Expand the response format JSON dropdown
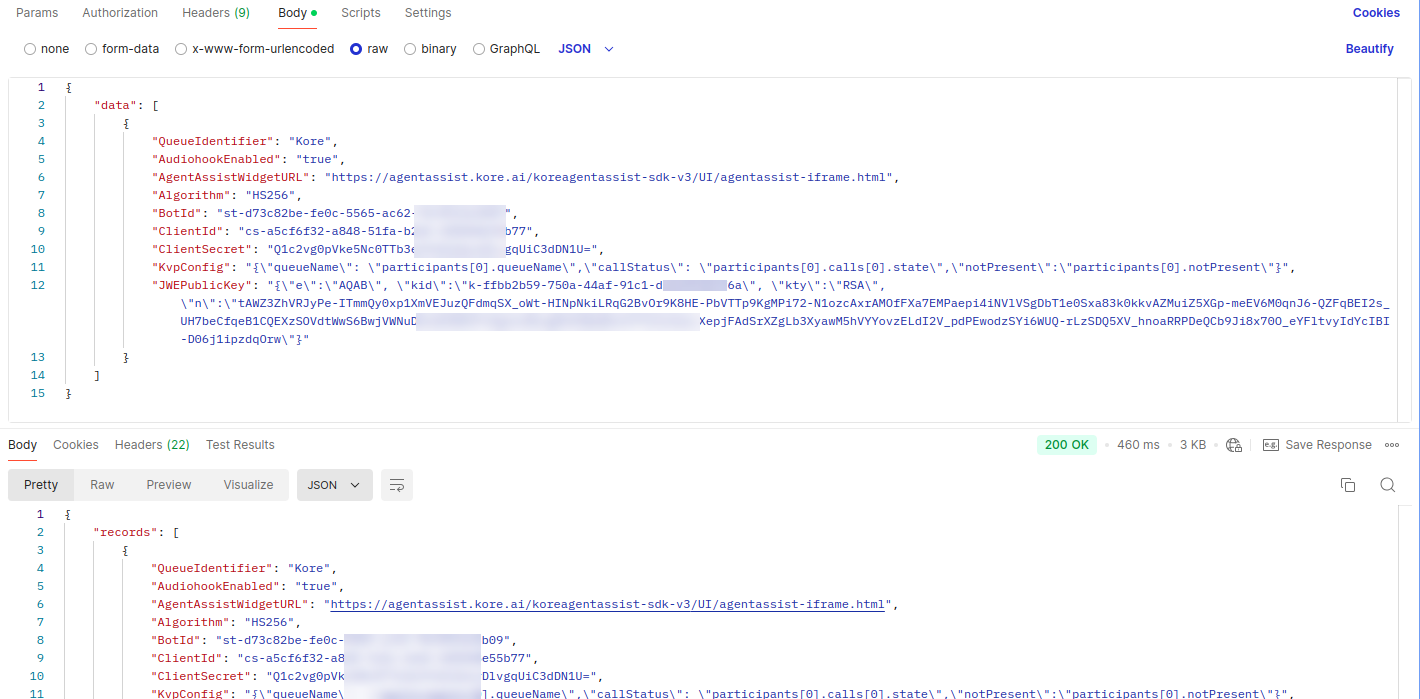Screen dimensions: 1420x699 335,485
